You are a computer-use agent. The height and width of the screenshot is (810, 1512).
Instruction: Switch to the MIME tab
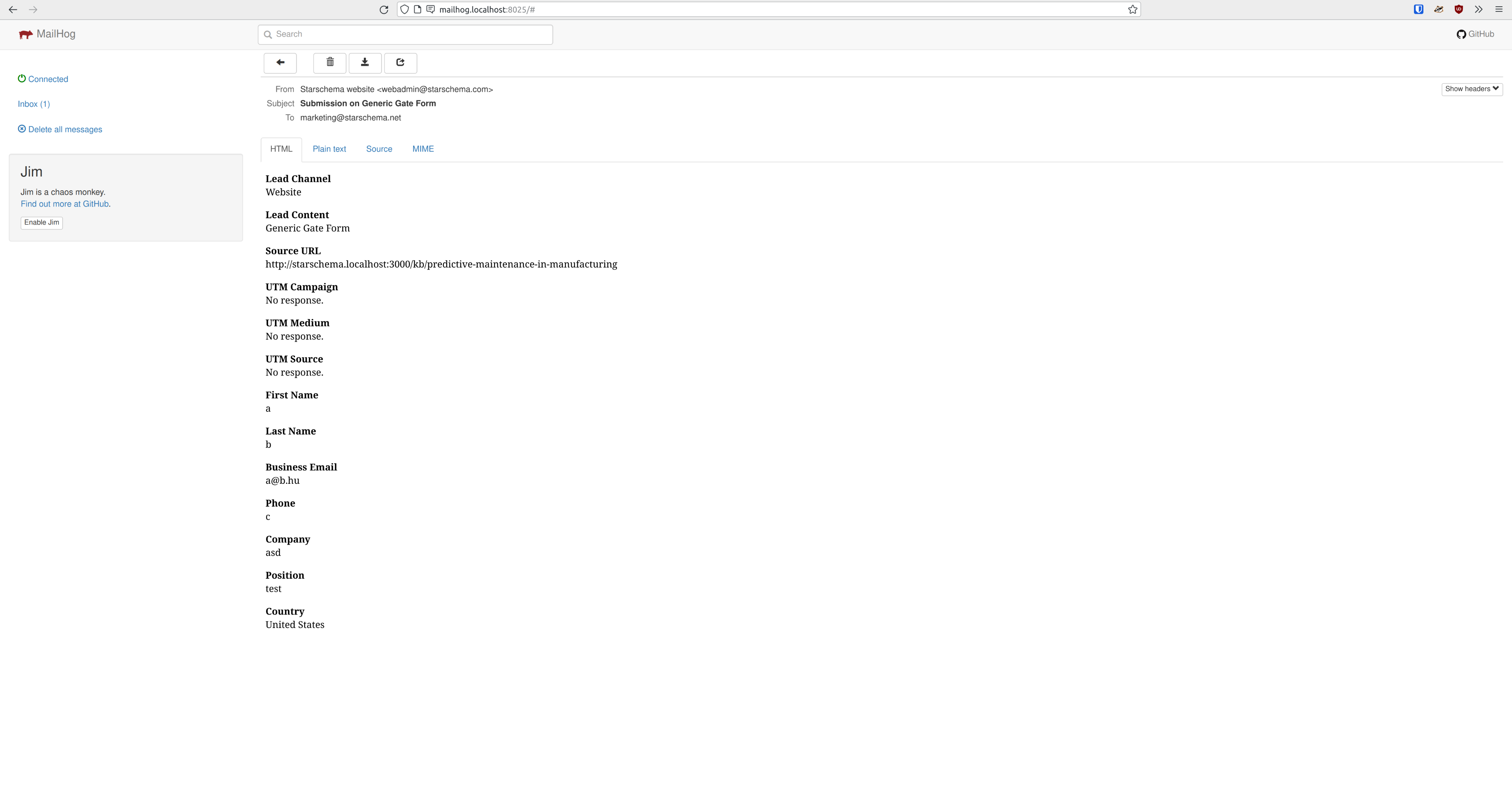422,149
